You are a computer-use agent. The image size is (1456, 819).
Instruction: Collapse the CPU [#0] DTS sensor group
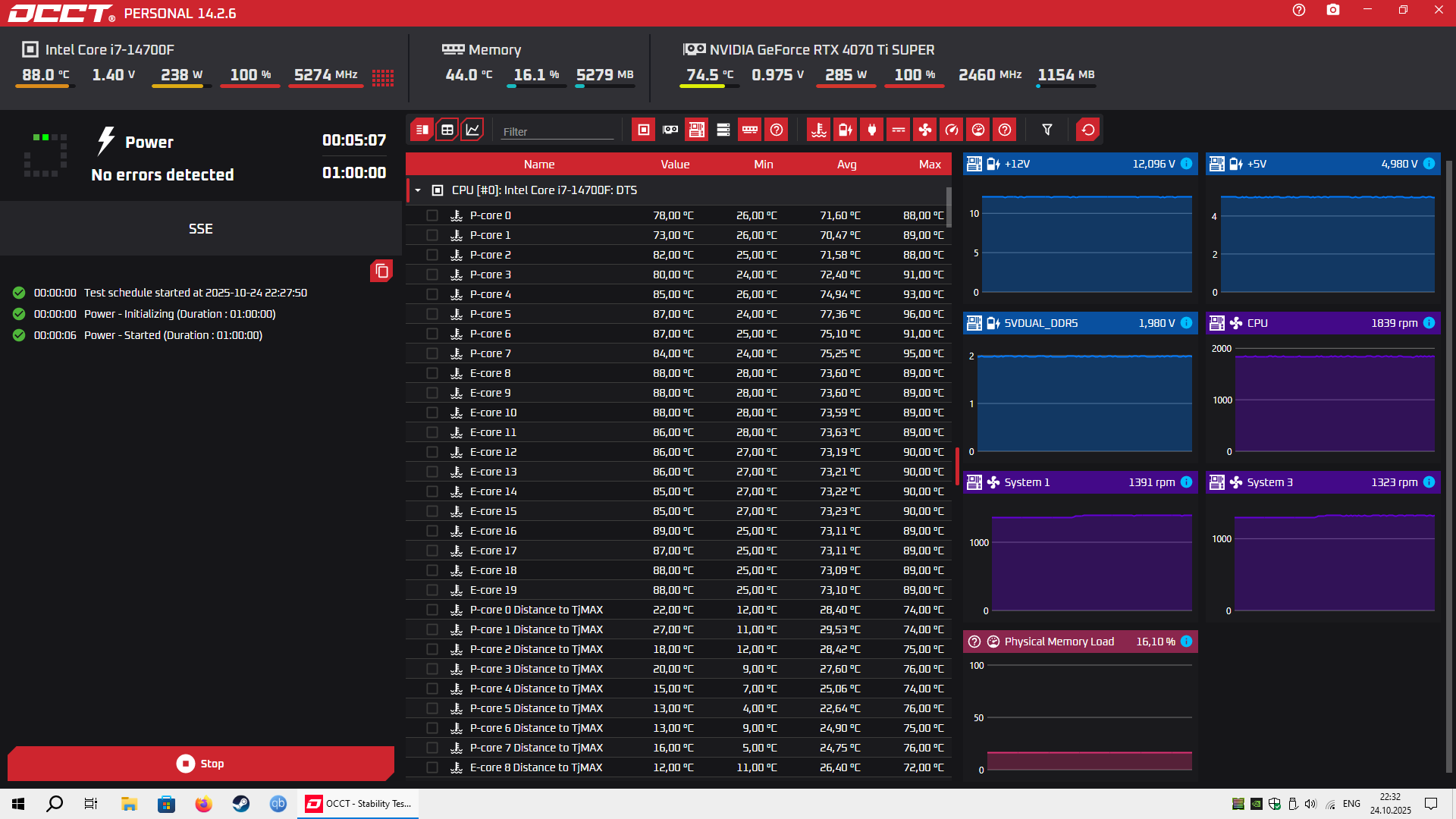click(418, 190)
